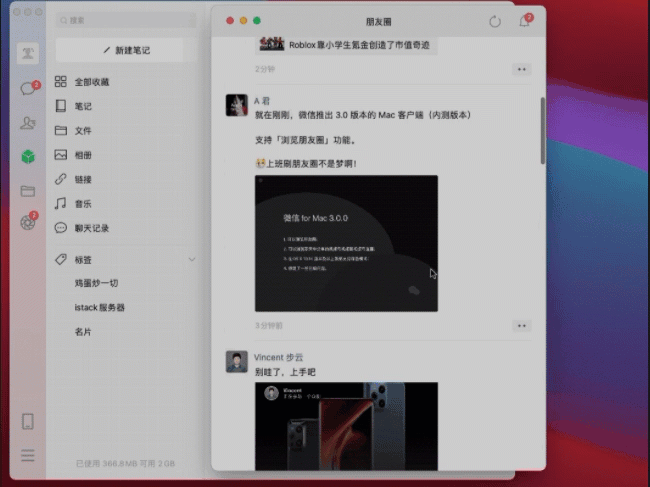Select the 文件 folder icon in list
The width and height of the screenshot is (650, 487).
click(61, 131)
